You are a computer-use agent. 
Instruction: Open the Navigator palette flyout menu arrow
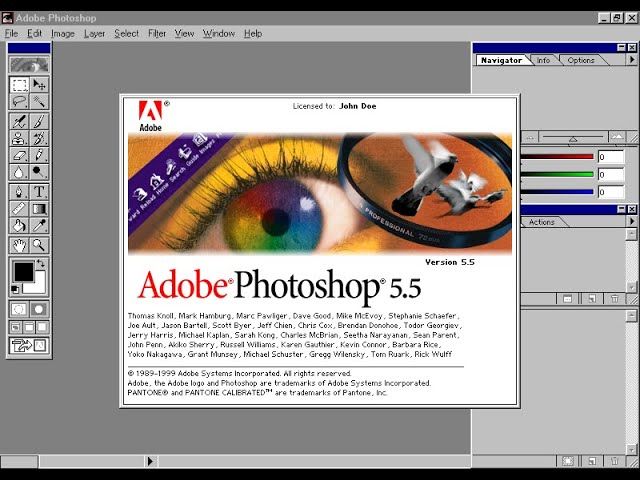point(631,60)
